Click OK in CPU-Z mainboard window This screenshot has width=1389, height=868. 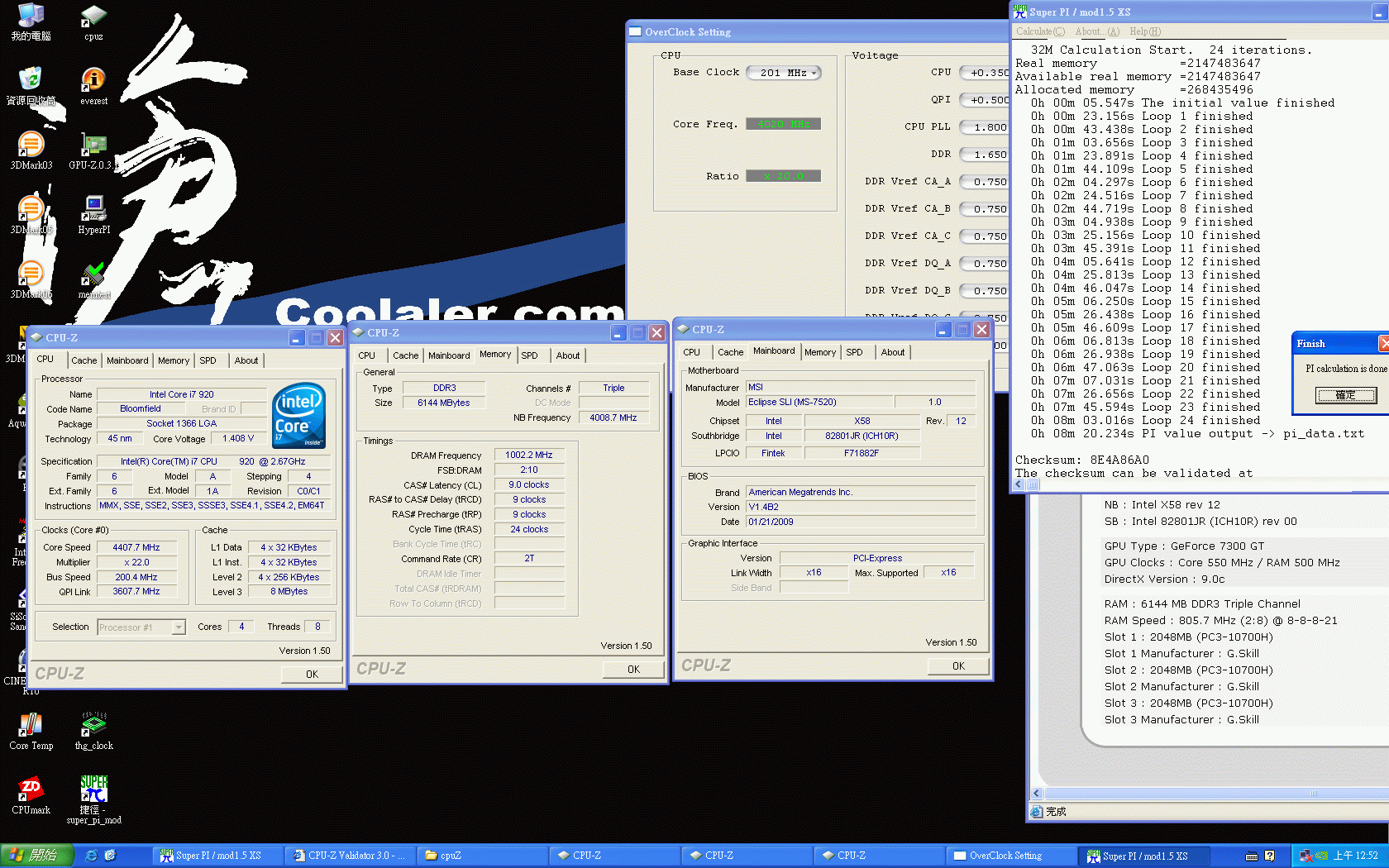point(958,666)
